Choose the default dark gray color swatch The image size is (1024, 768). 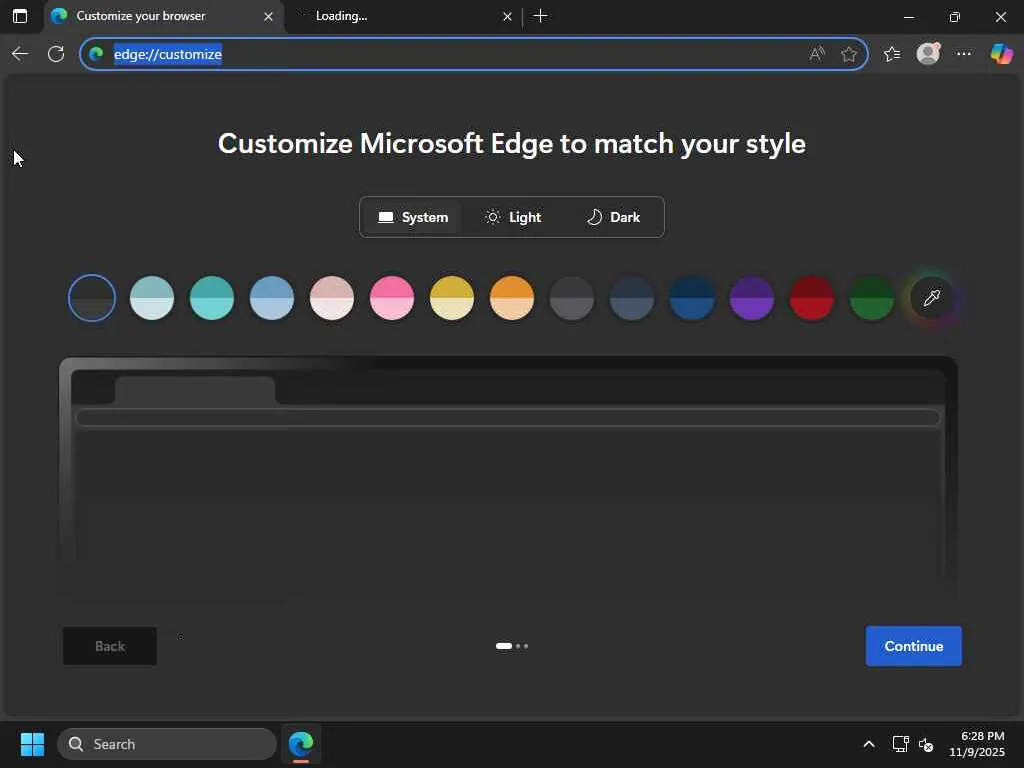click(92, 298)
